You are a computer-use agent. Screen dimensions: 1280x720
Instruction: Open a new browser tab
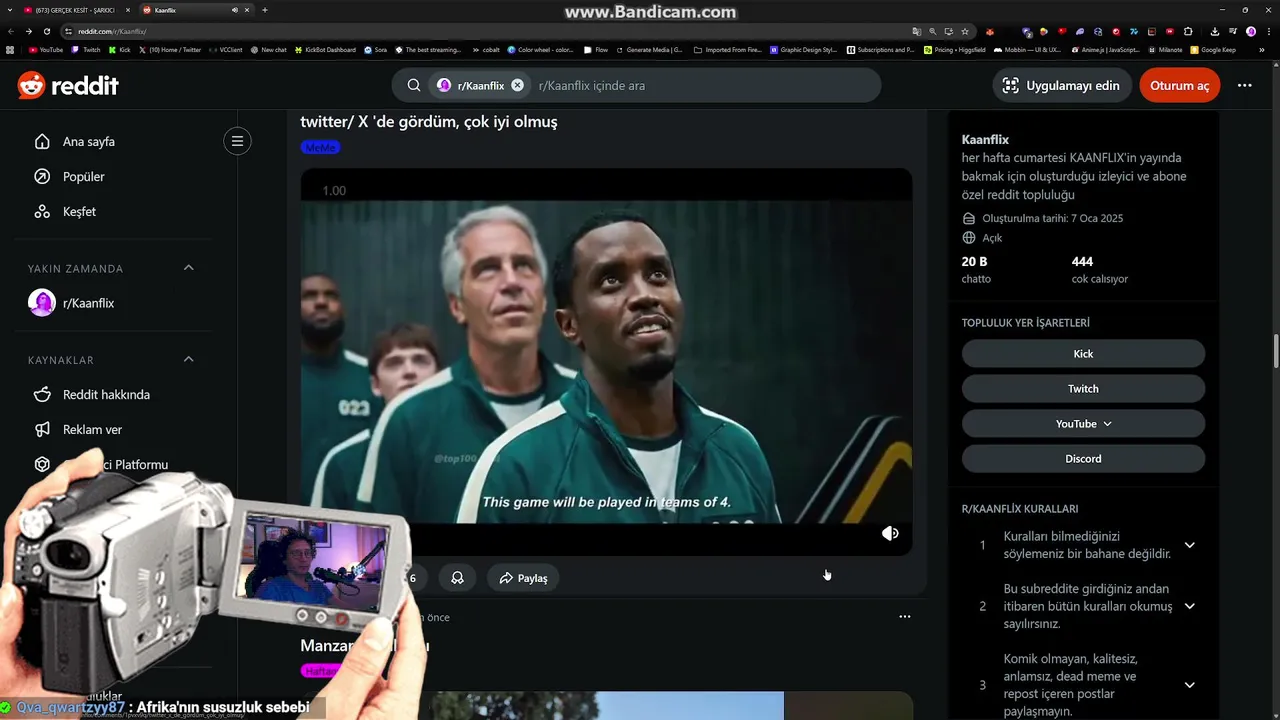point(265,10)
